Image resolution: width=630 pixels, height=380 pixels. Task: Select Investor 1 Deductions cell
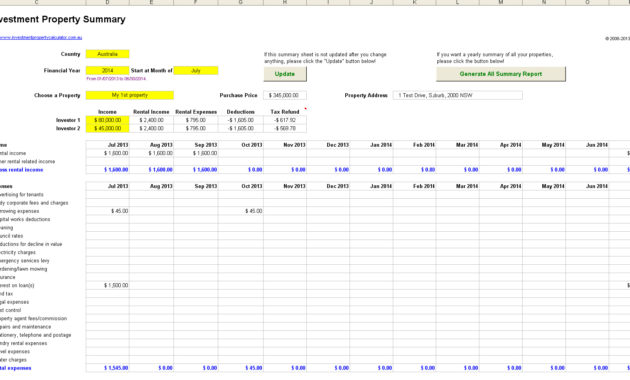(x=241, y=120)
